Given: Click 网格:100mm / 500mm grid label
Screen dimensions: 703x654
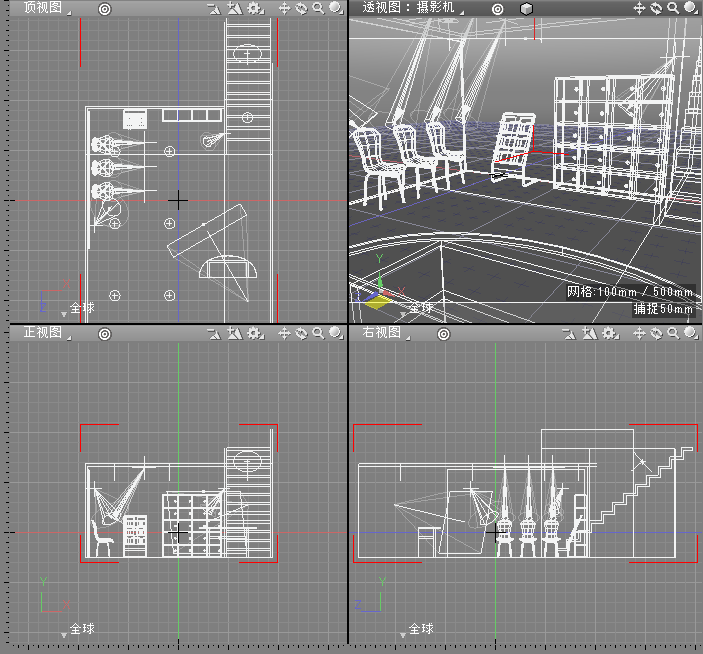Looking at the screenshot, I should [x=630, y=292].
